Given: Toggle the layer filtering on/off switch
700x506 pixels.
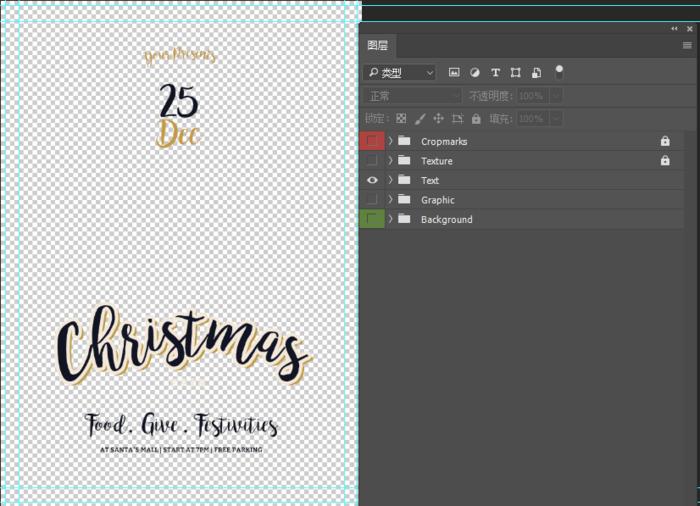Looking at the screenshot, I should 559,71.
